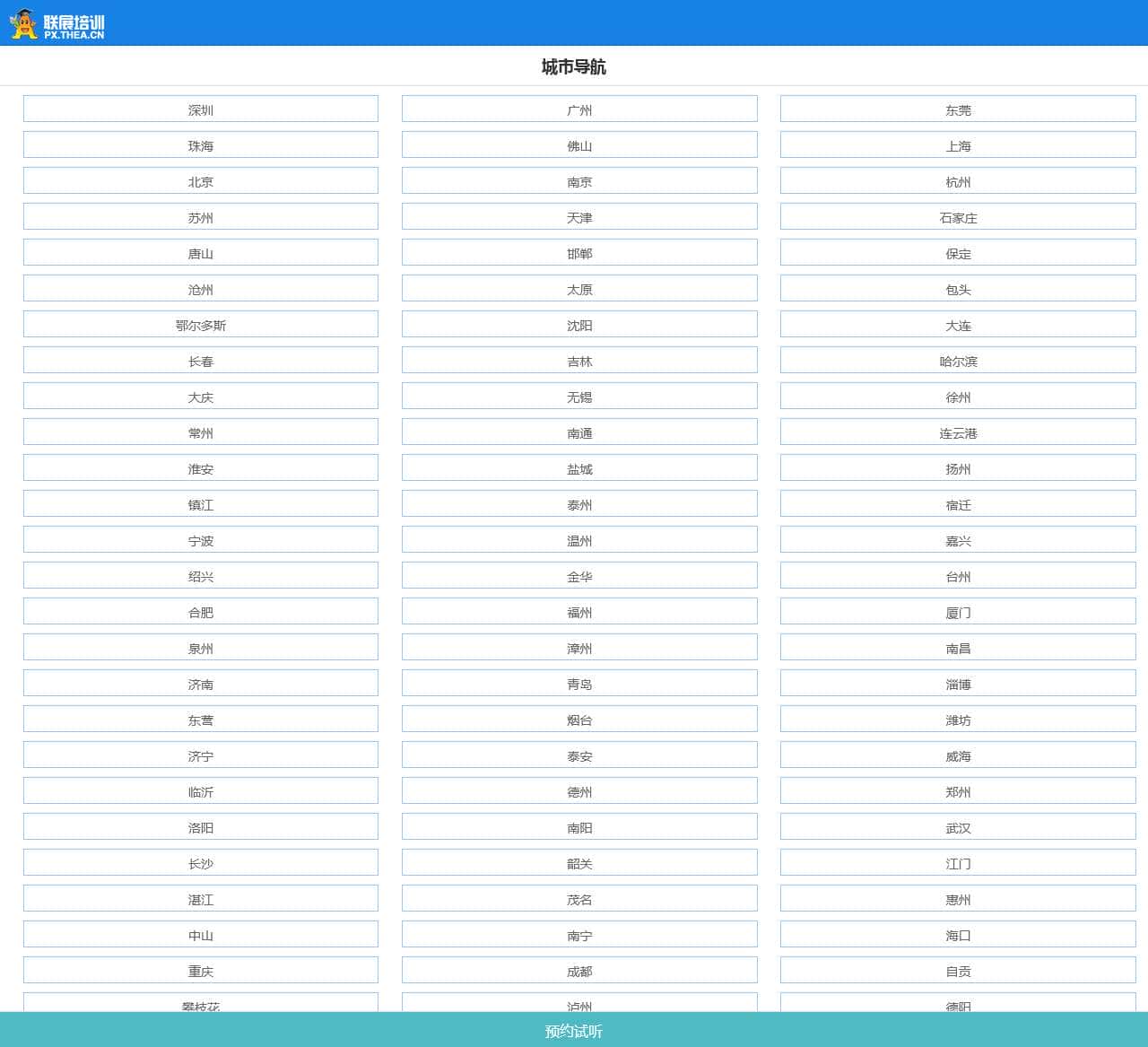Pick 哈尔滨 from the list

point(958,361)
